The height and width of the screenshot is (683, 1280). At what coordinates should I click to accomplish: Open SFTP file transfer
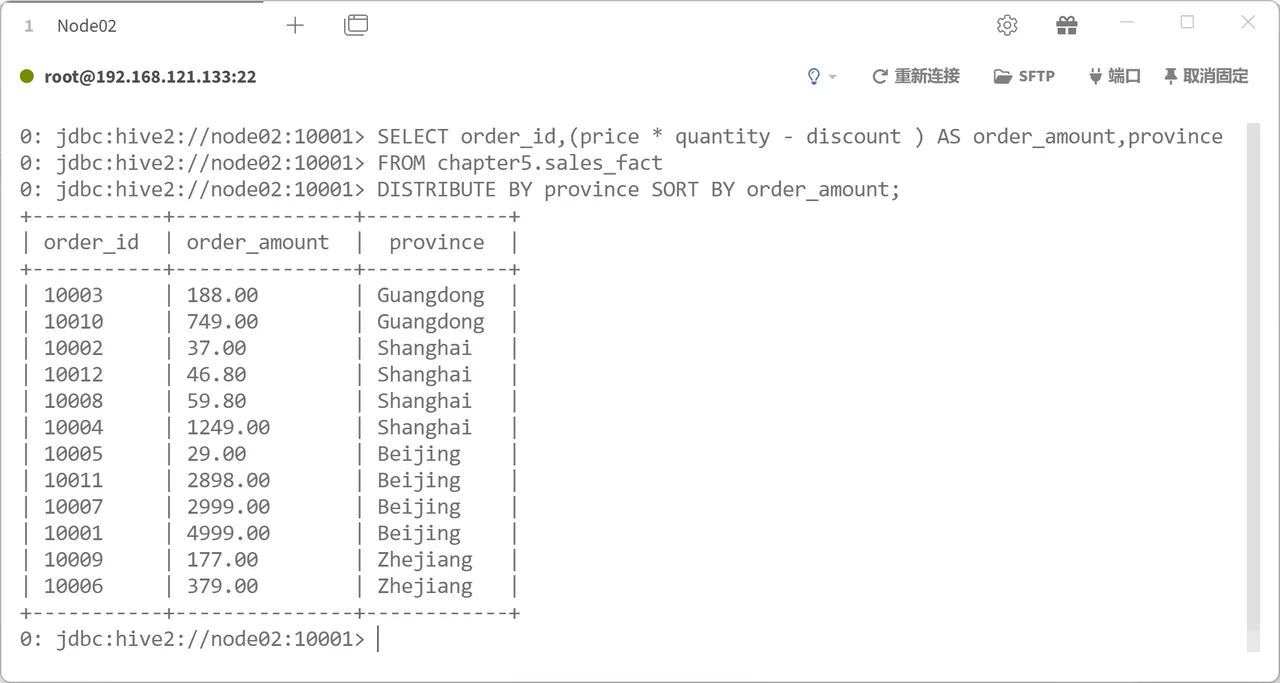pos(1024,76)
